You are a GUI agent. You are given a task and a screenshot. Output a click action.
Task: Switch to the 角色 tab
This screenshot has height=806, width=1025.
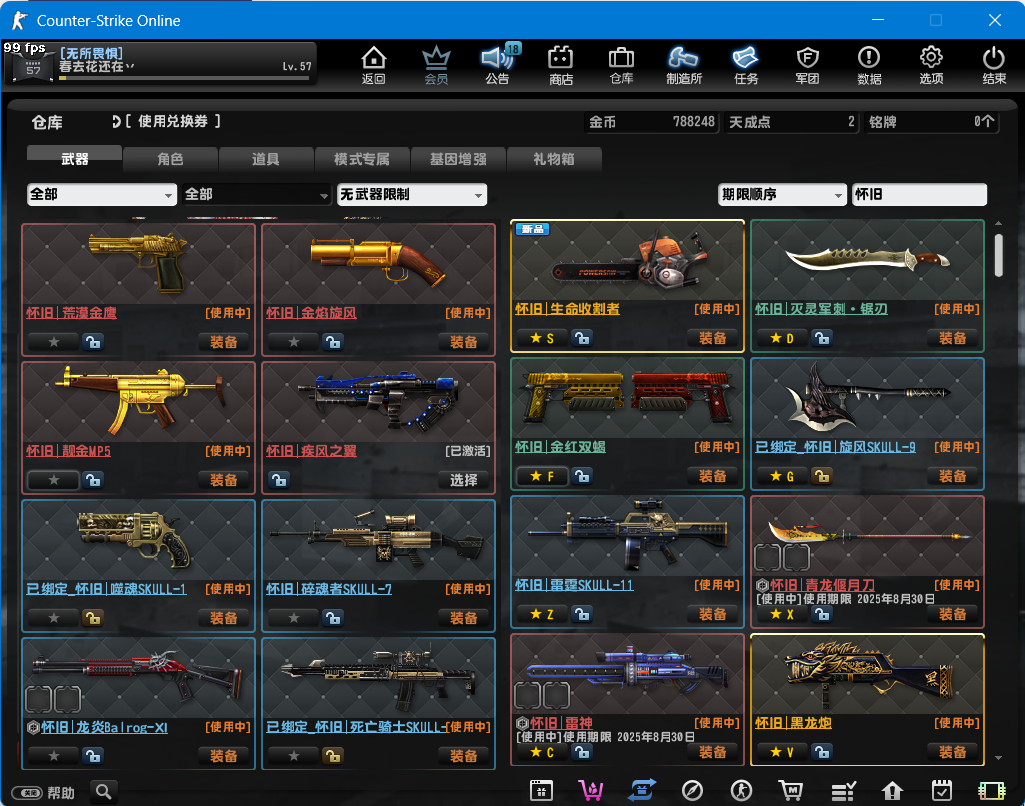(x=170, y=159)
